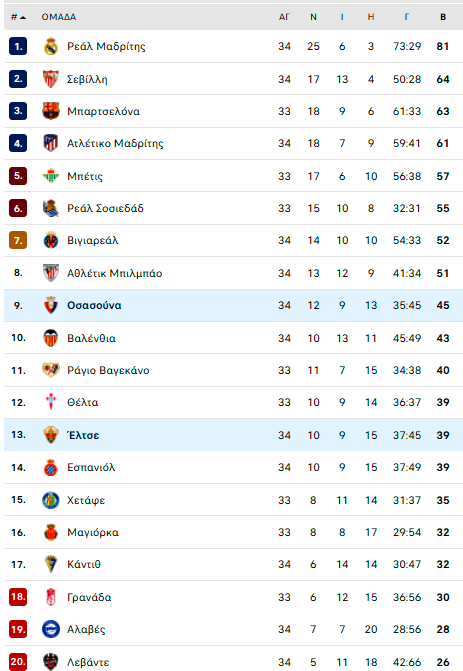Image resolution: width=463 pixels, height=671 pixels.
Task: Open the Ρεάλ Σοσιεδάδ team page
Action: click(x=105, y=208)
